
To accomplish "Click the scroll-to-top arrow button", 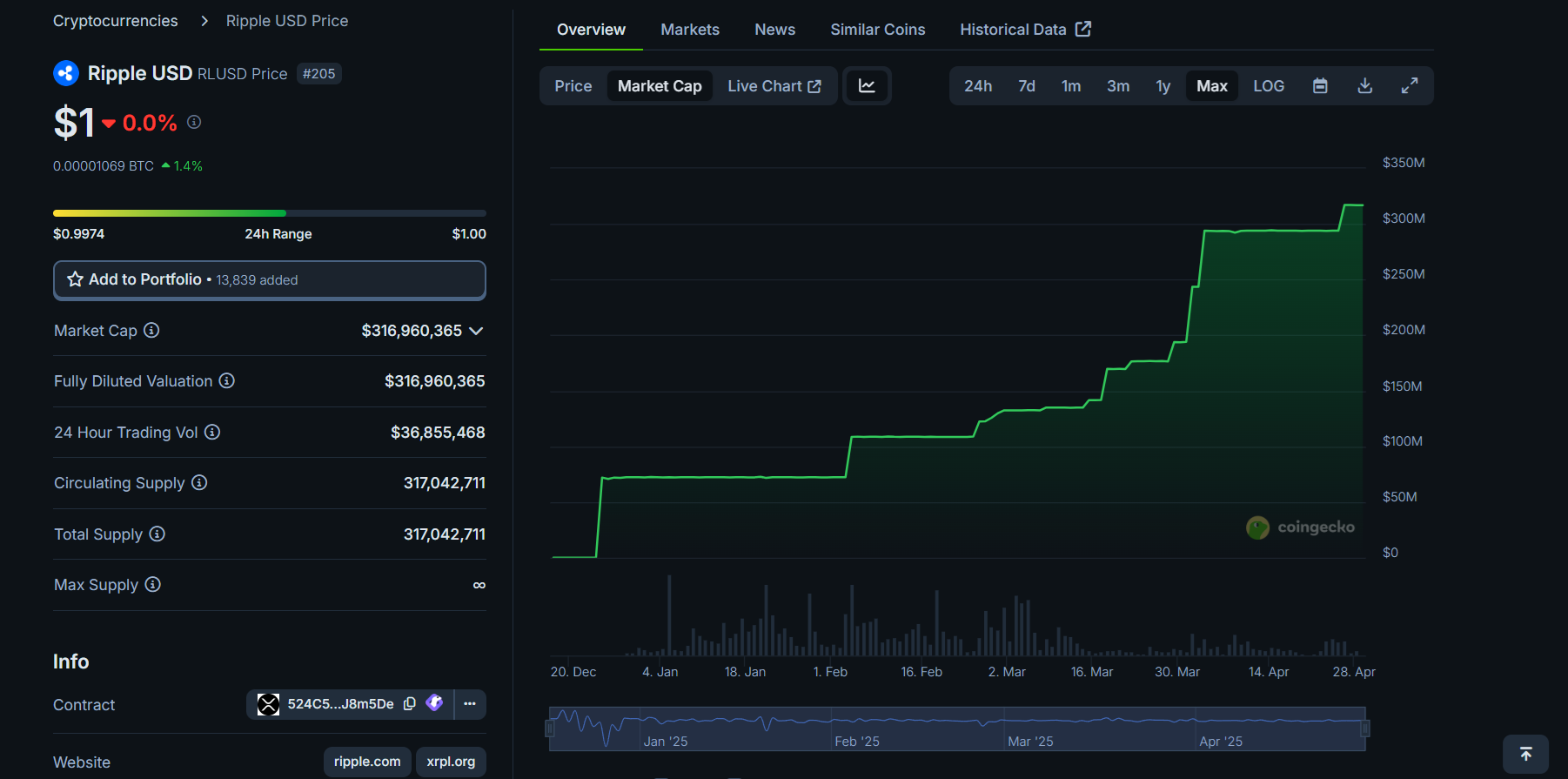I will [x=1525, y=754].
